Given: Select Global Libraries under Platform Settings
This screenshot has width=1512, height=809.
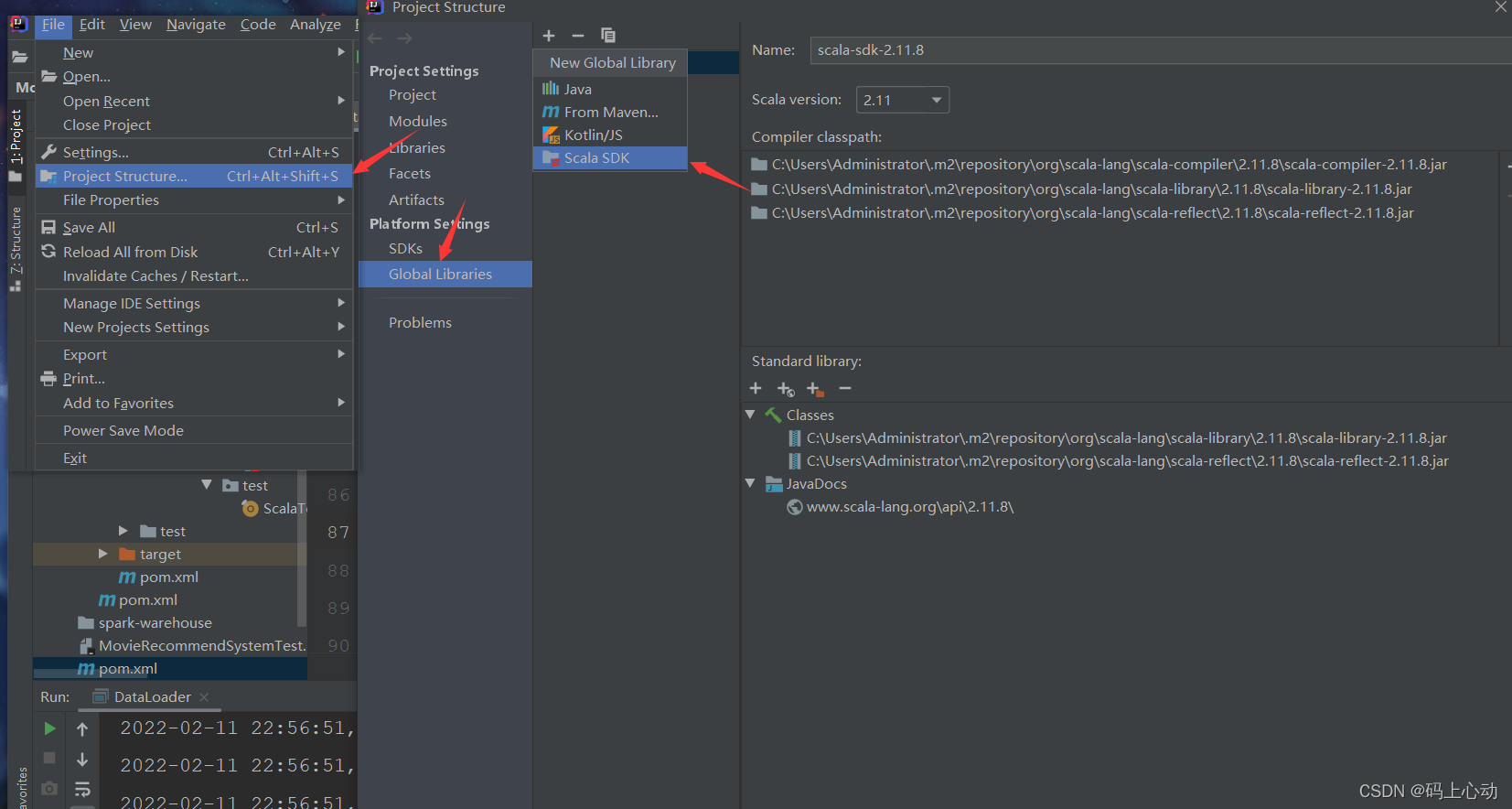Looking at the screenshot, I should coord(445,274).
